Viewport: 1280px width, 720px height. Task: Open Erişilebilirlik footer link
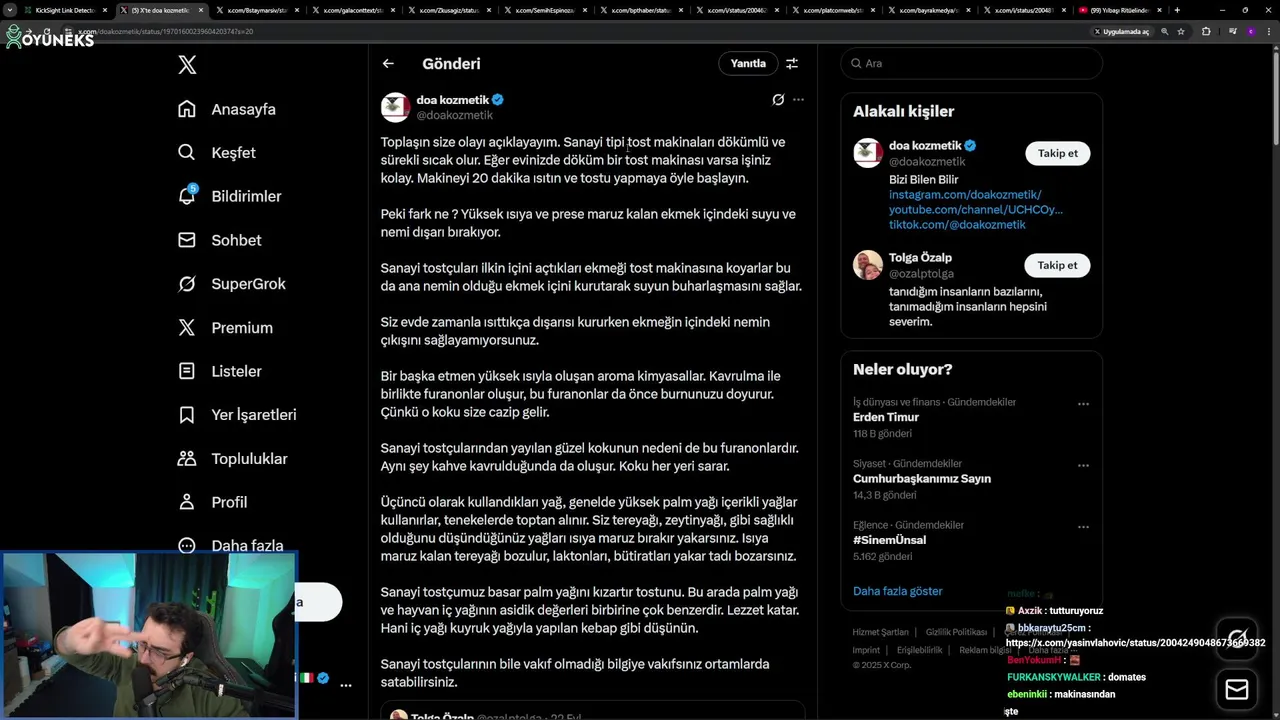pyautogui.click(x=919, y=650)
